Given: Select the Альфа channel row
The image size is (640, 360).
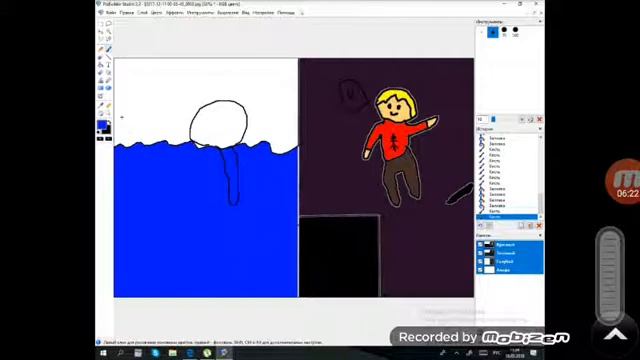Looking at the screenshot, I should (510, 270).
